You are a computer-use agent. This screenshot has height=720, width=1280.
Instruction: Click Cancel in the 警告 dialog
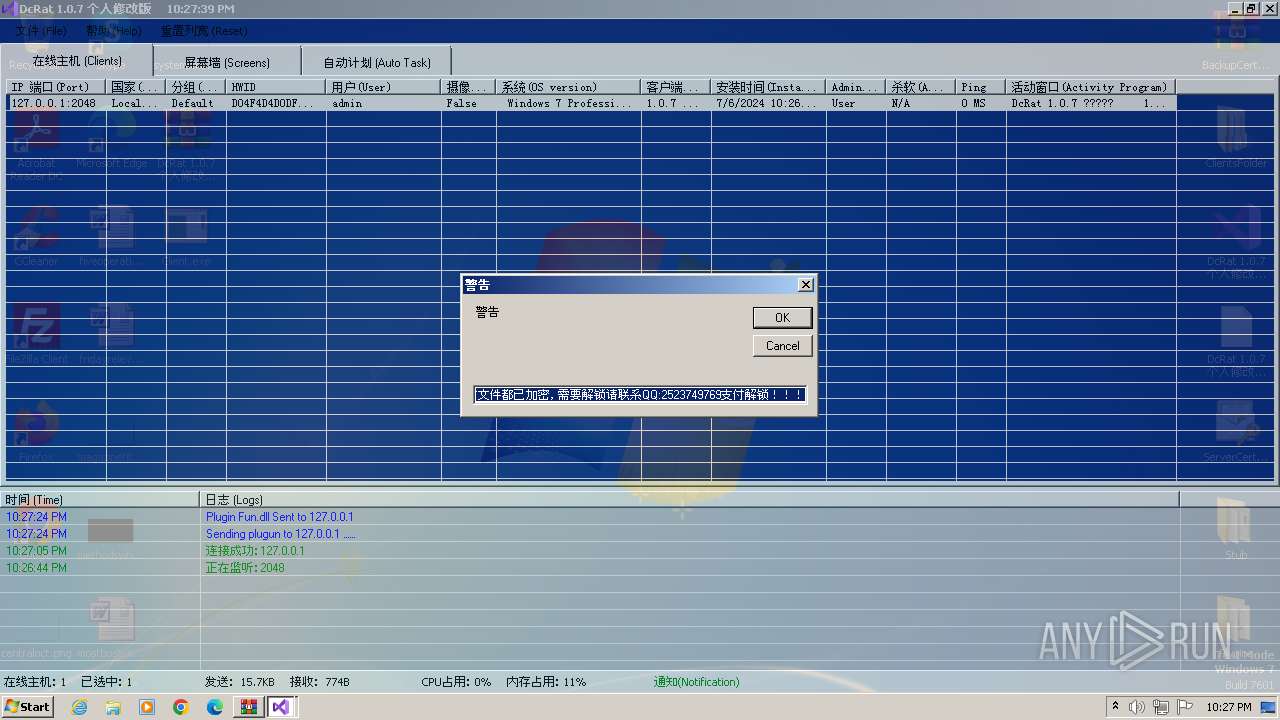pyautogui.click(x=782, y=346)
